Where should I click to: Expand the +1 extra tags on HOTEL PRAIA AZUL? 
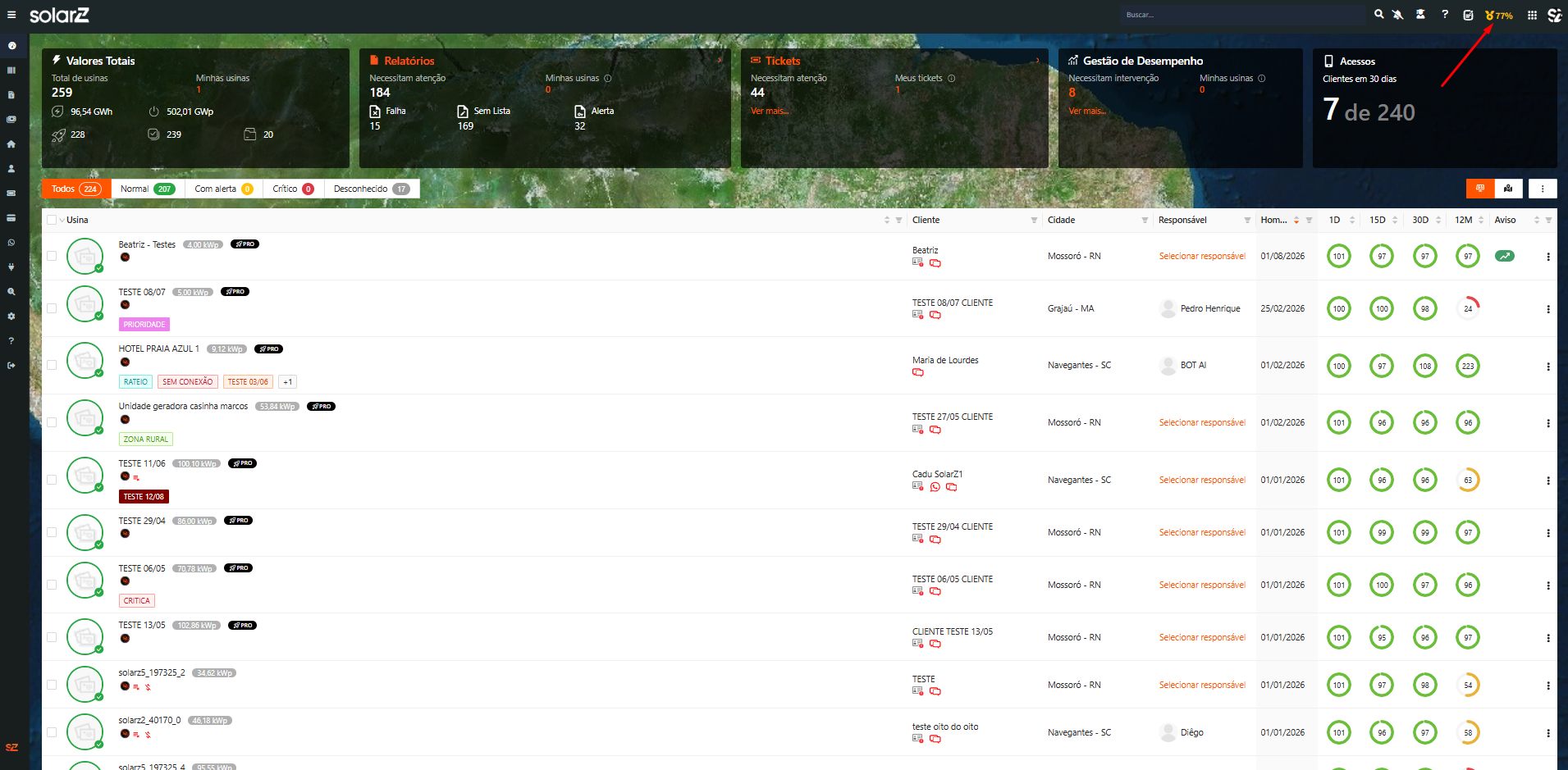click(287, 381)
